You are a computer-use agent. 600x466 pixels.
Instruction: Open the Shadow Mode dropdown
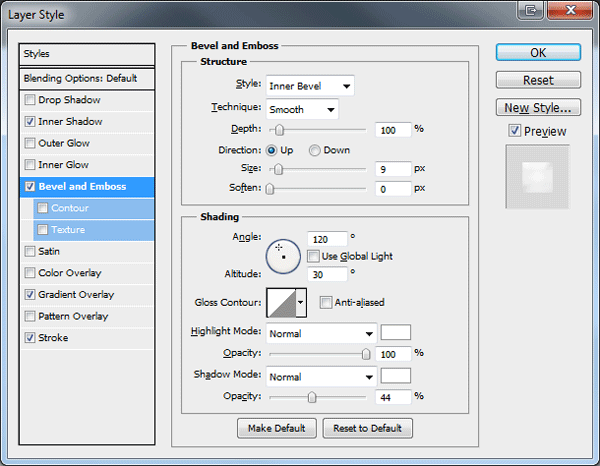[x=321, y=376]
